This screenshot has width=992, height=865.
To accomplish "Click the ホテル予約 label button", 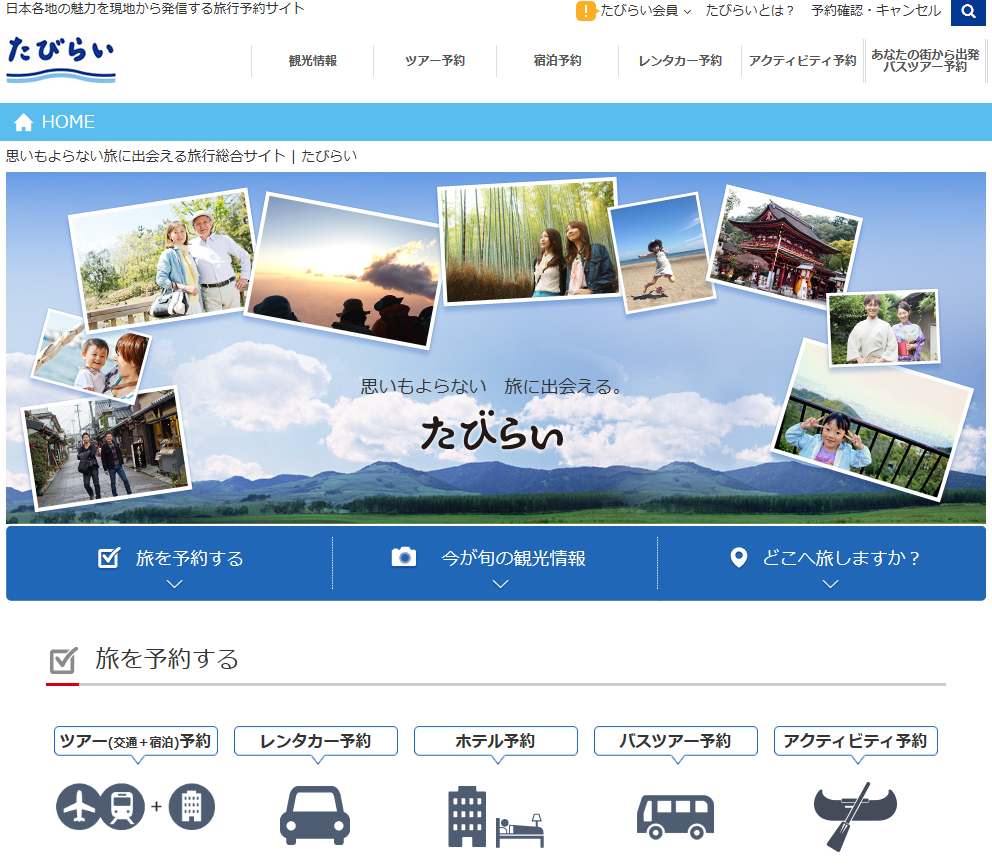I will point(496,741).
